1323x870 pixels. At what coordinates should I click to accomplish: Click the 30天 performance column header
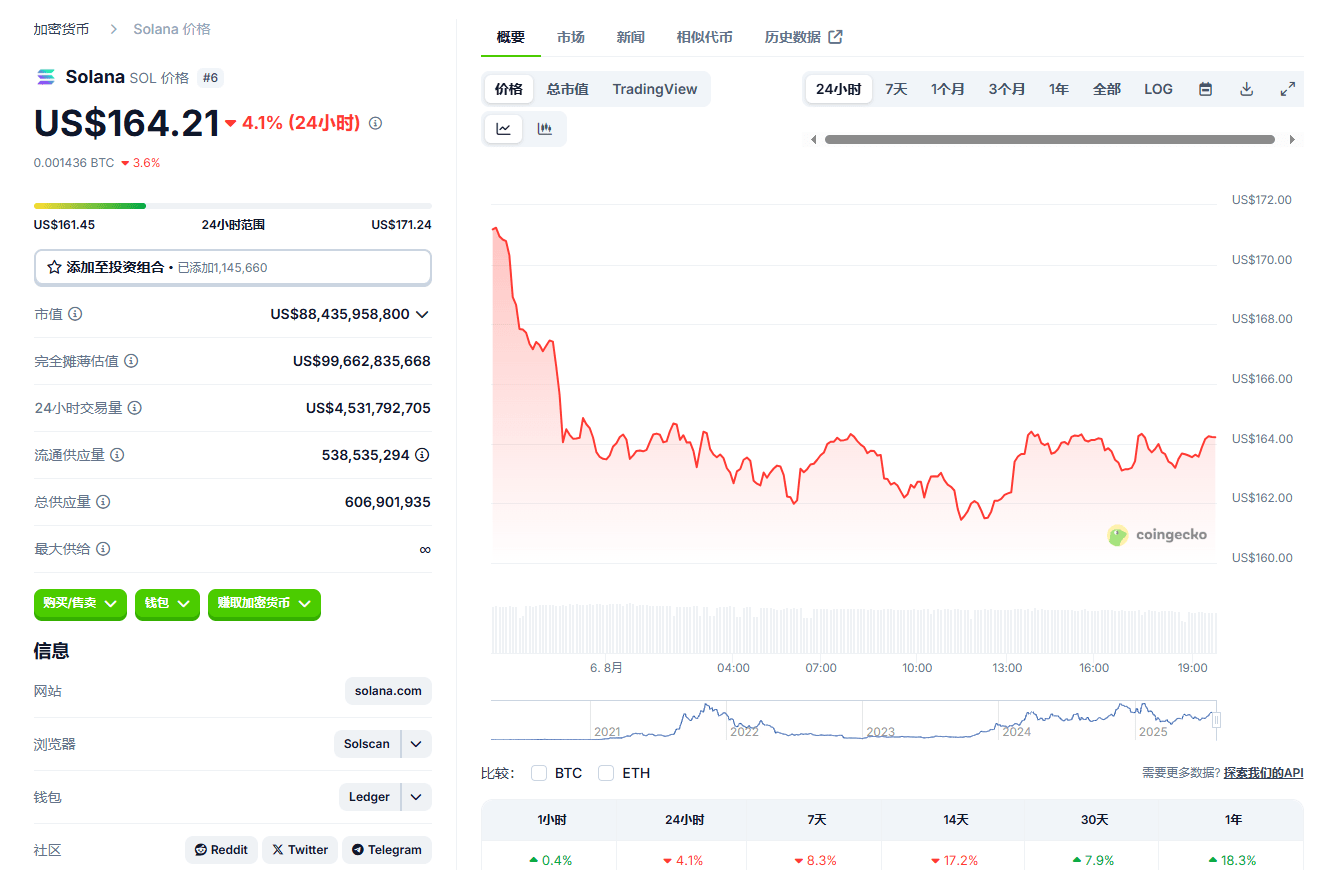(x=1095, y=820)
